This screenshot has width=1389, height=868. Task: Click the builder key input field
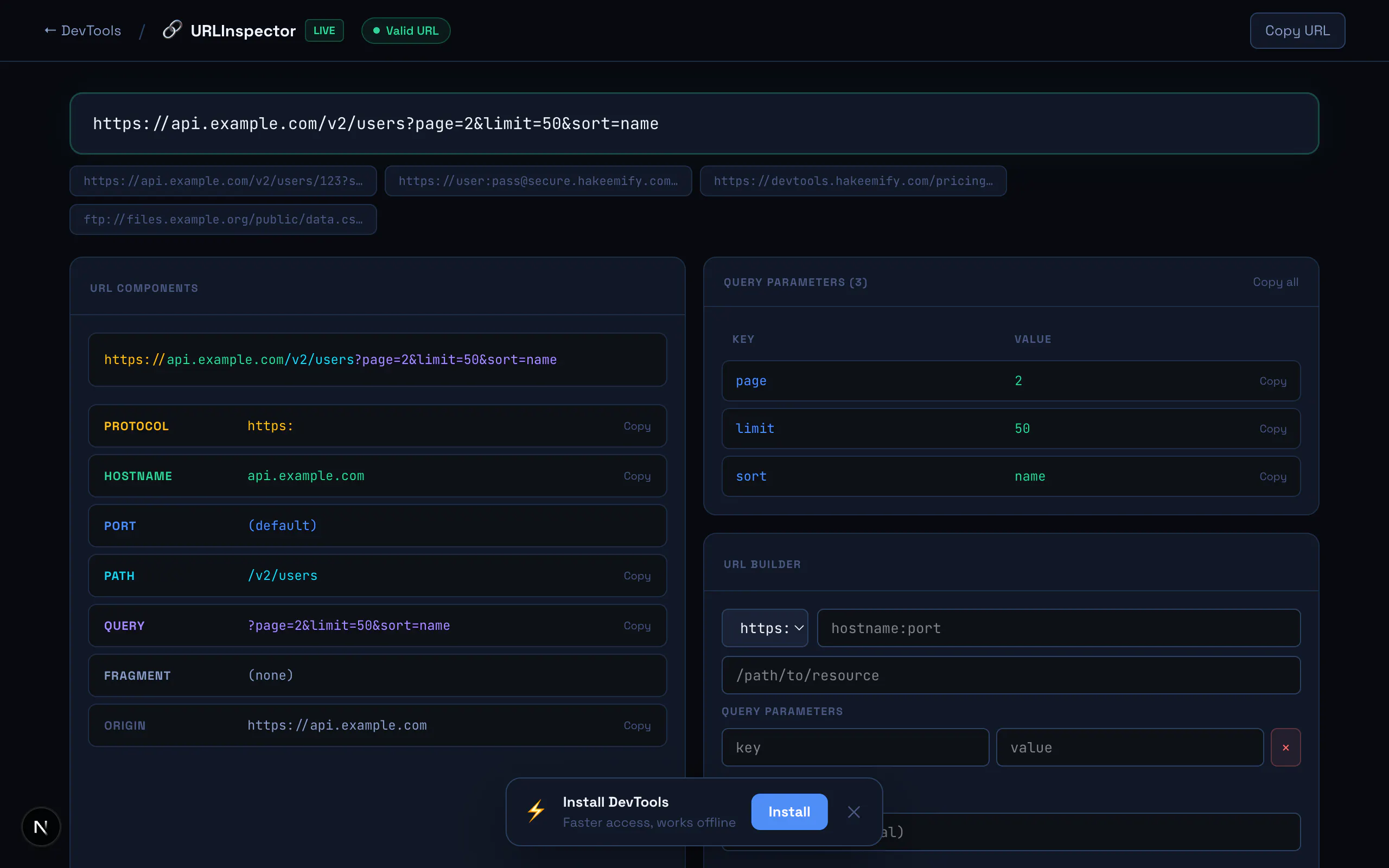(x=855, y=747)
